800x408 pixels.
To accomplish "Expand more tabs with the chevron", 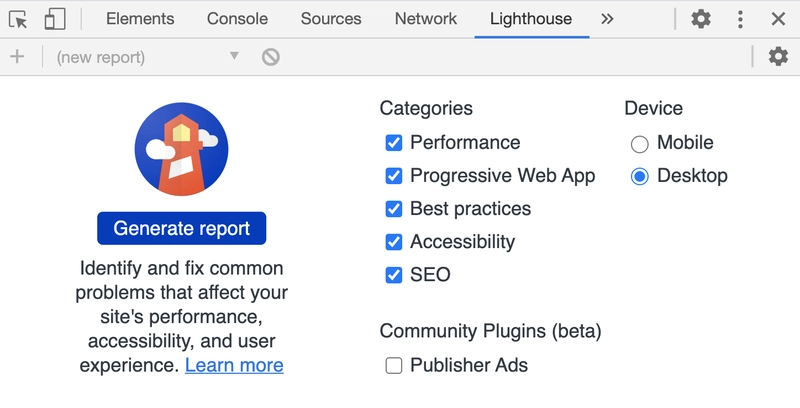I will (x=607, y=19).
